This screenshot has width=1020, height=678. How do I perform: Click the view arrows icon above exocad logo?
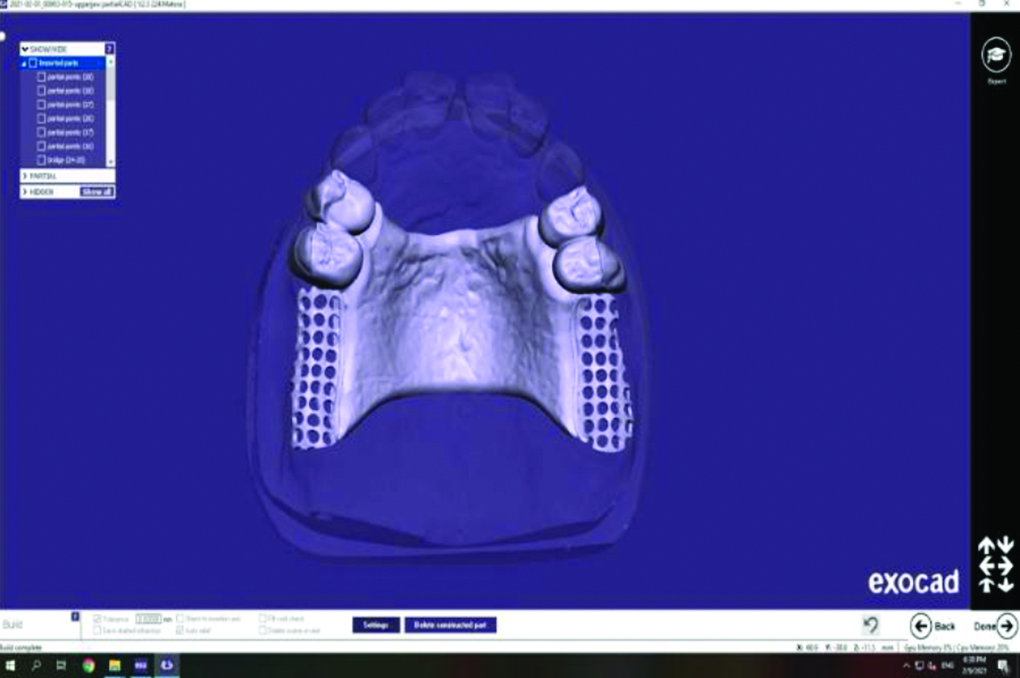coord(995,564)
